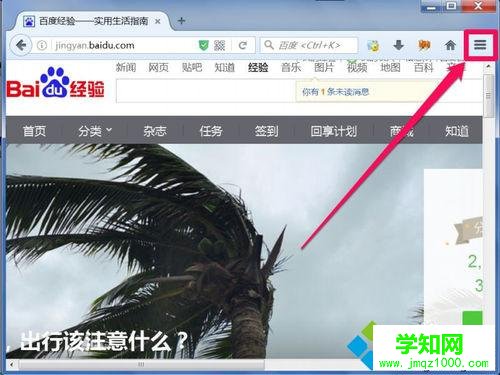The image size is (500, 375).
Task: Go to 首页 in gray nav bar
Action: click(34, 131)
